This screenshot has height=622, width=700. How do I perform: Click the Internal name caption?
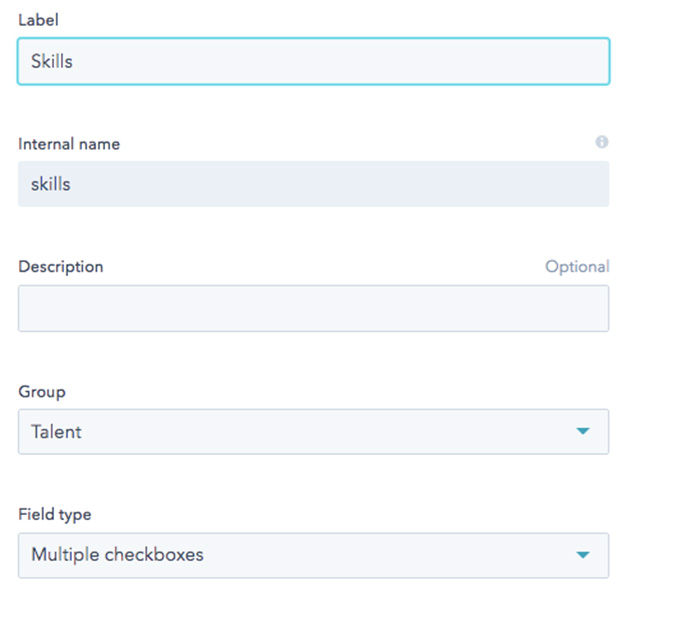tap(69, 144)
